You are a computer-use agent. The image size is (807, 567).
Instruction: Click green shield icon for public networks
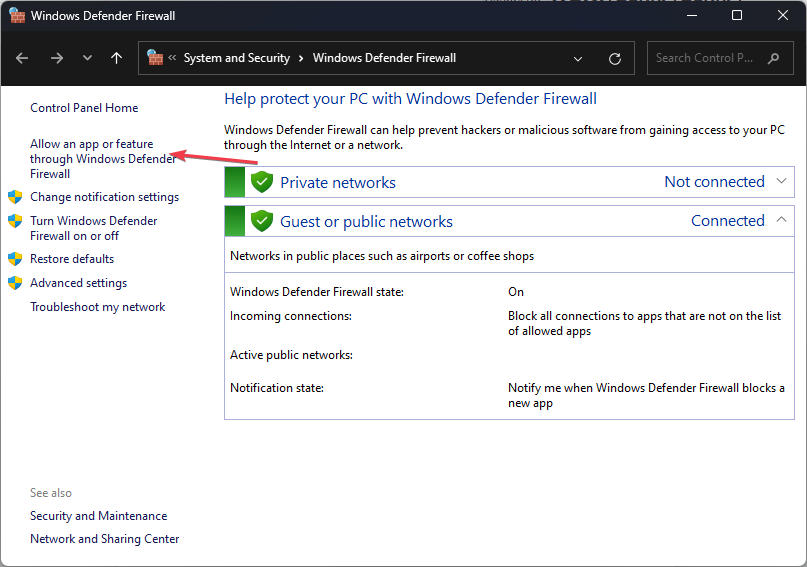coord(262,221)
